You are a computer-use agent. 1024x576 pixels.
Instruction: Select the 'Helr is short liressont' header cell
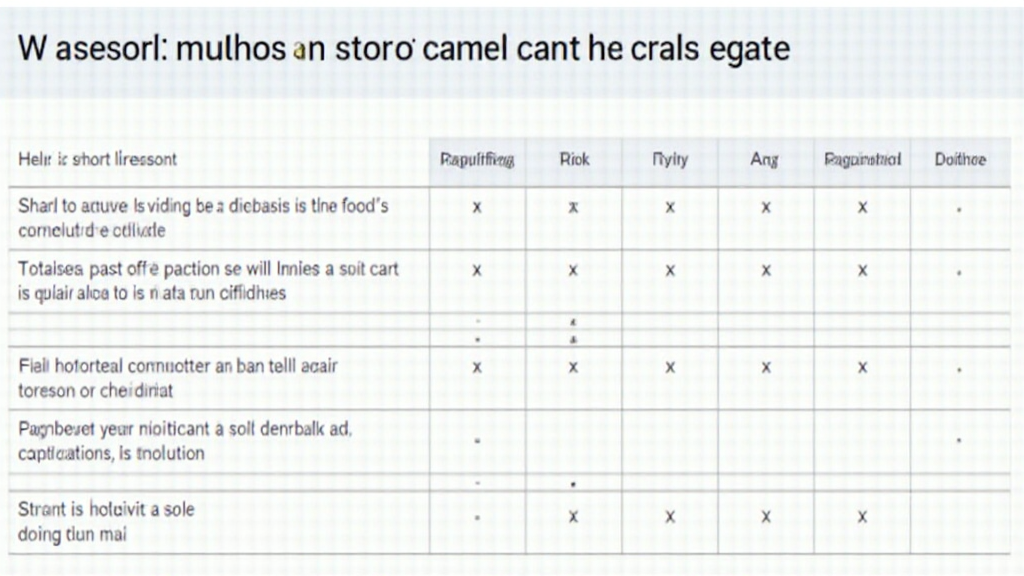98,160
